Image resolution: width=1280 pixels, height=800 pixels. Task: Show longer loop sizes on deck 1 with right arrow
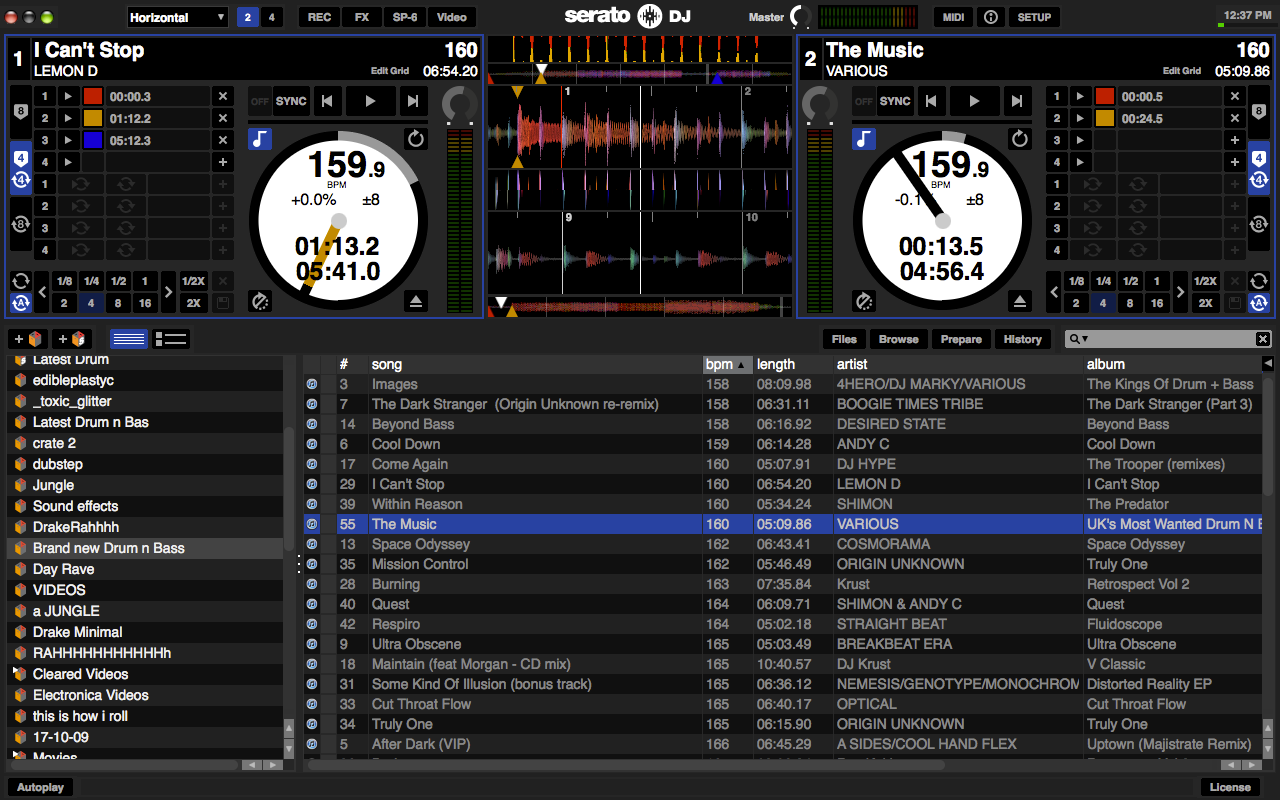[168, 292]
